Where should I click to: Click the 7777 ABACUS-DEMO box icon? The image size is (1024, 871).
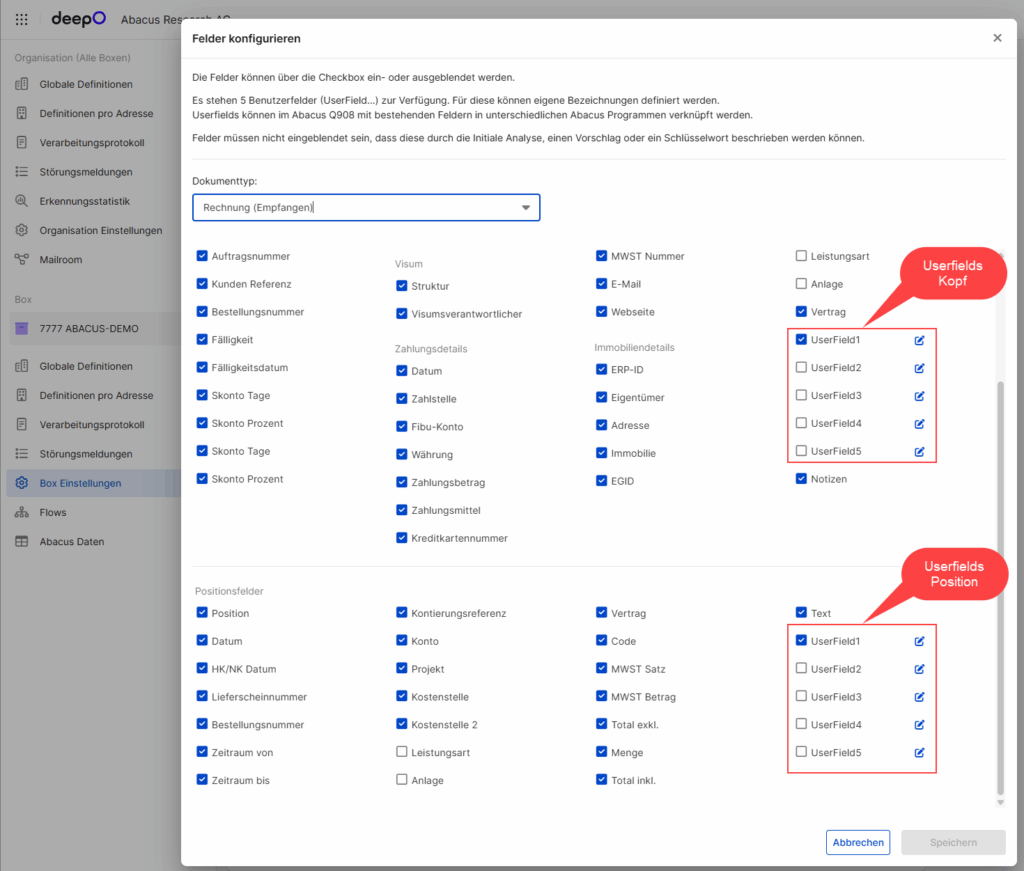pyautogui.click(x=22, y=328)
